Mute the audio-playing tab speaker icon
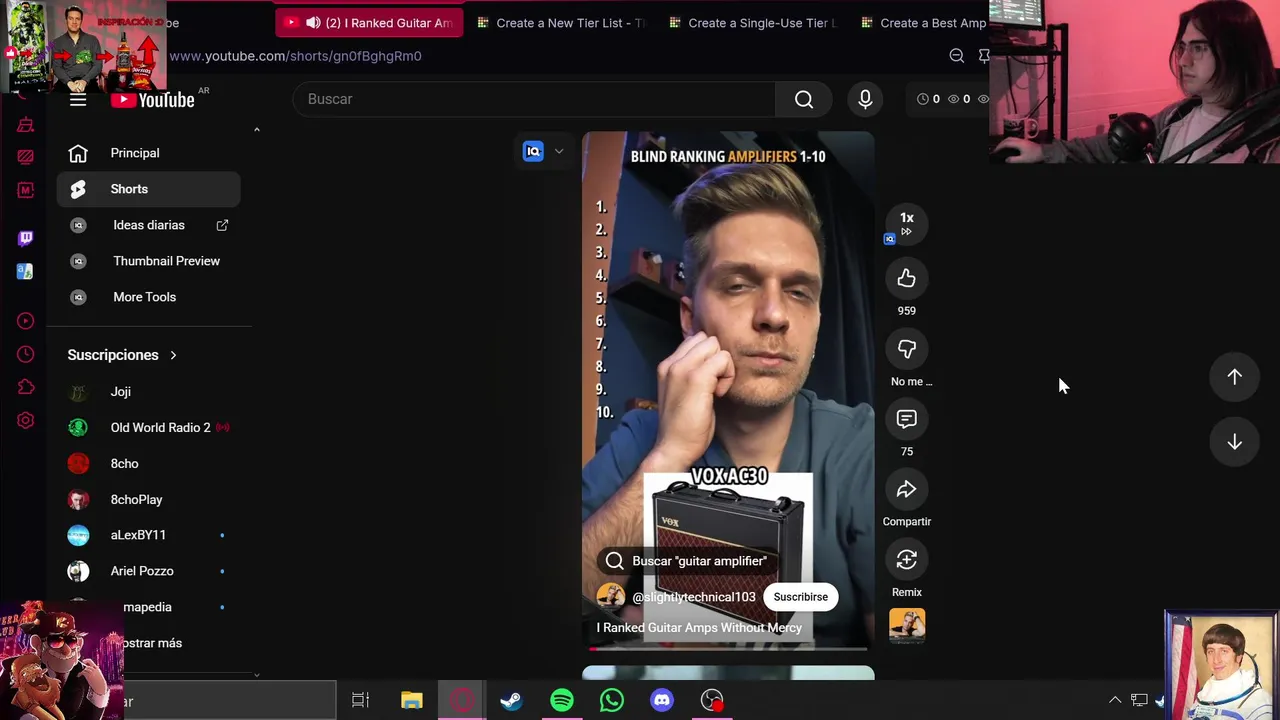The width and height of the screenshot is (1280, 720). [313, 23]
